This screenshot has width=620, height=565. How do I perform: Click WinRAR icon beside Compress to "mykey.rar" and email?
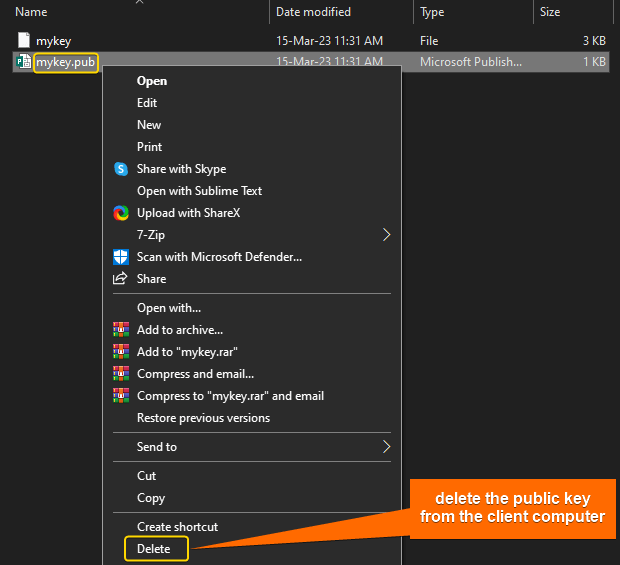[x=121, y=396]
